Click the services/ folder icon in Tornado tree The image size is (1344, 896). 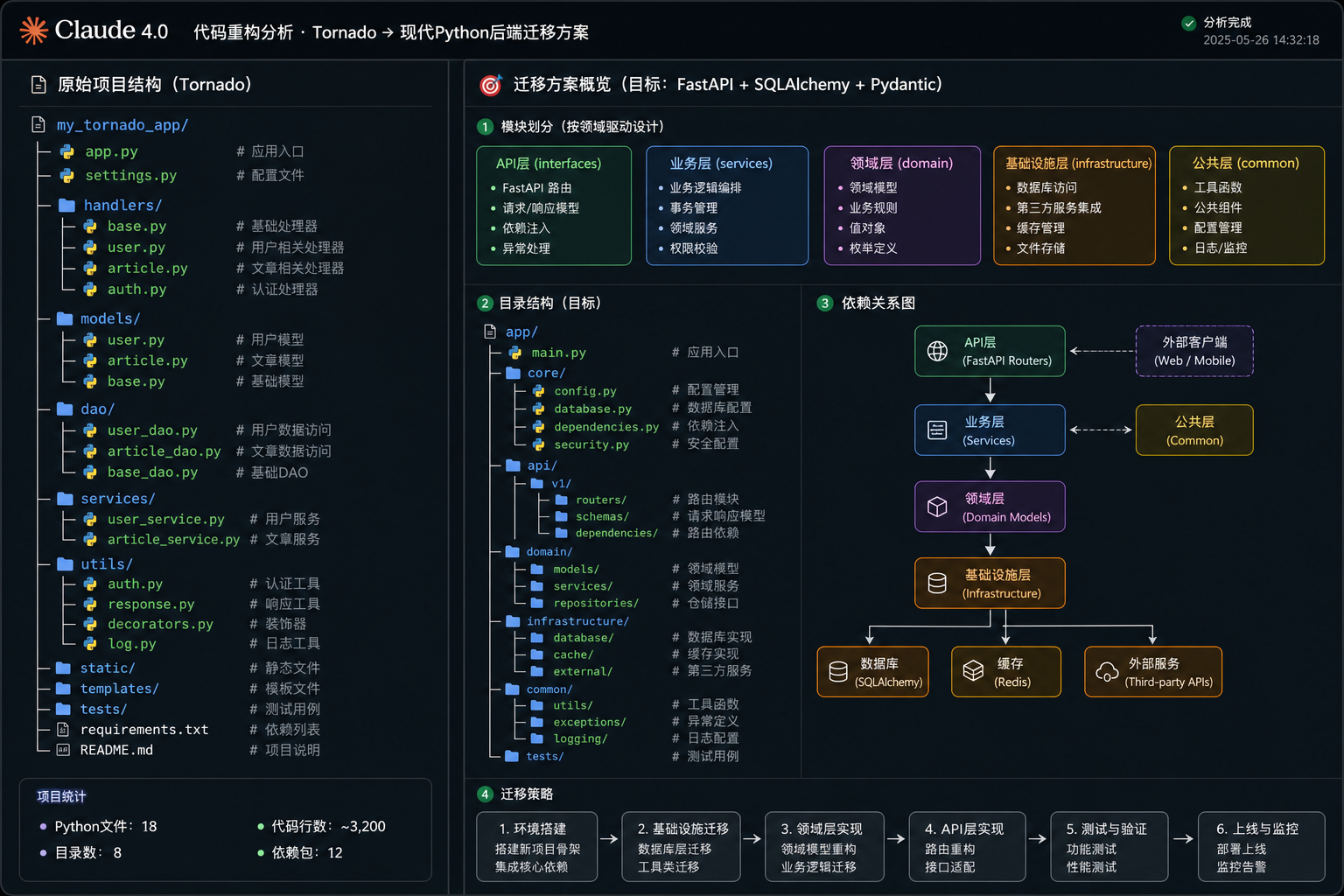coord(65,499)
